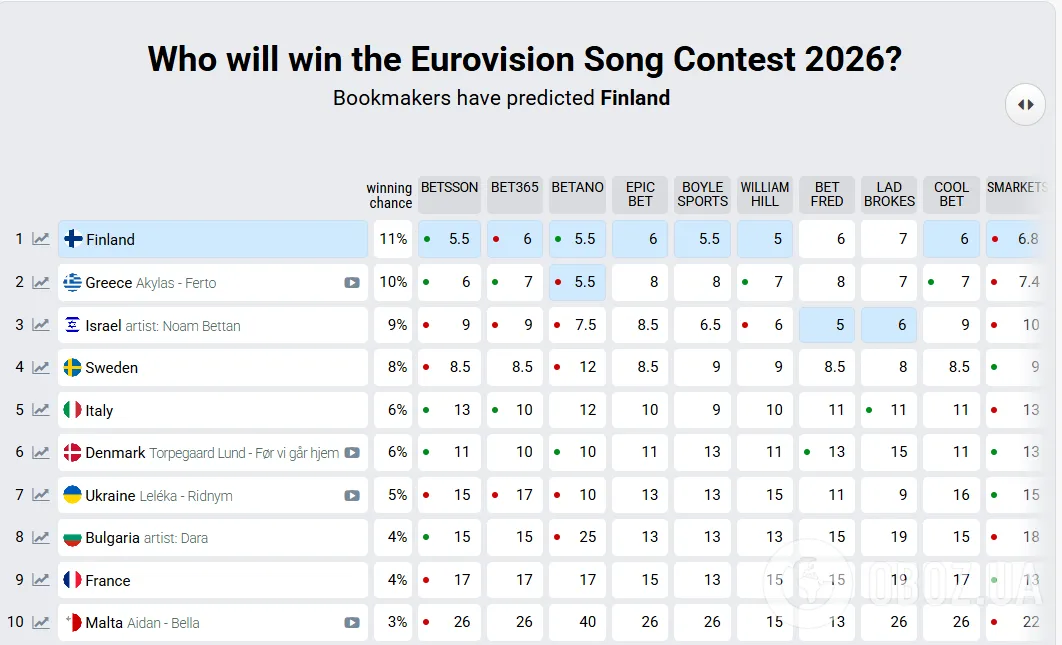
Task: Select the COOL BET column header
Action: 951,195
